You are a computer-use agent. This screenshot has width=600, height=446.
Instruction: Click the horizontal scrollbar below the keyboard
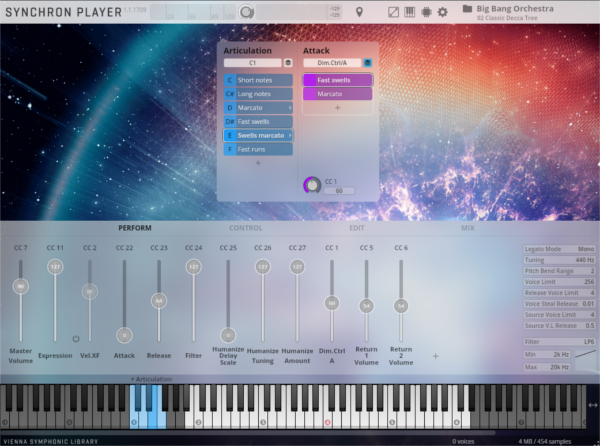click(x=248, y=433)
